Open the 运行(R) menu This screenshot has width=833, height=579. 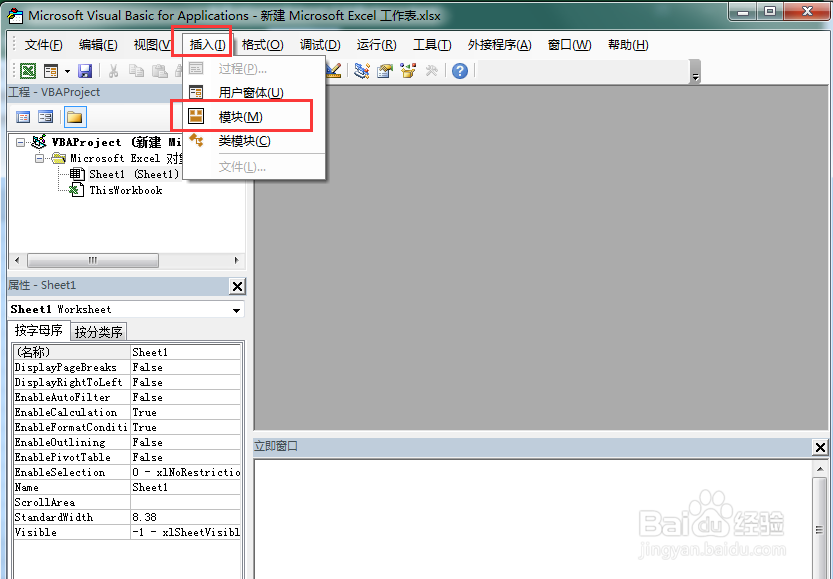(x=377, y=45)
